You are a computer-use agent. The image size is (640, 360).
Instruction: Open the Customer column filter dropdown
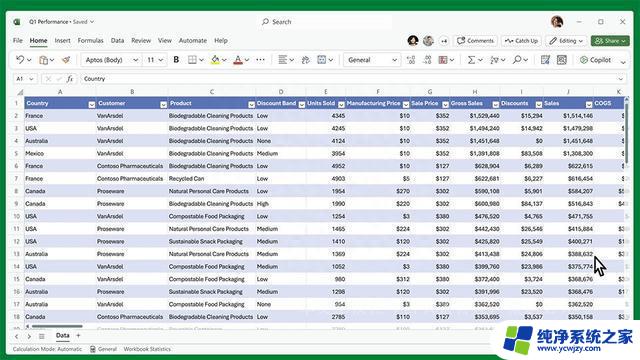[x=163, y=104]
